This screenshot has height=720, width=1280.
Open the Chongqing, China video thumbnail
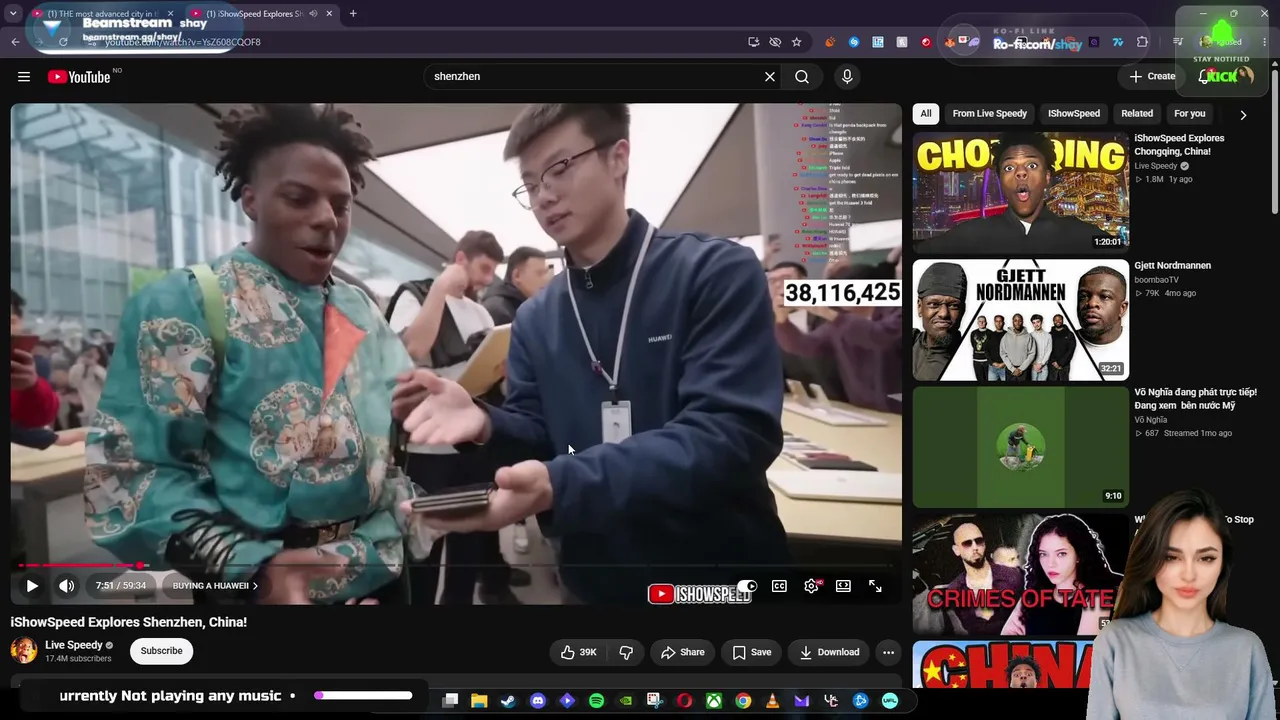(x=1020, y=191)
